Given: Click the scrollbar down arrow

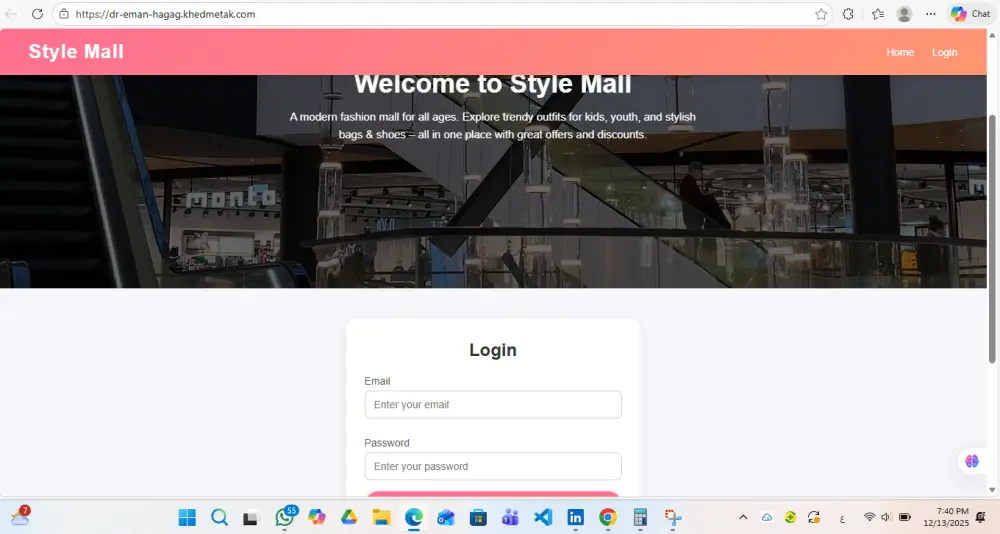Looking at the screenshot, I should [992, 490].
